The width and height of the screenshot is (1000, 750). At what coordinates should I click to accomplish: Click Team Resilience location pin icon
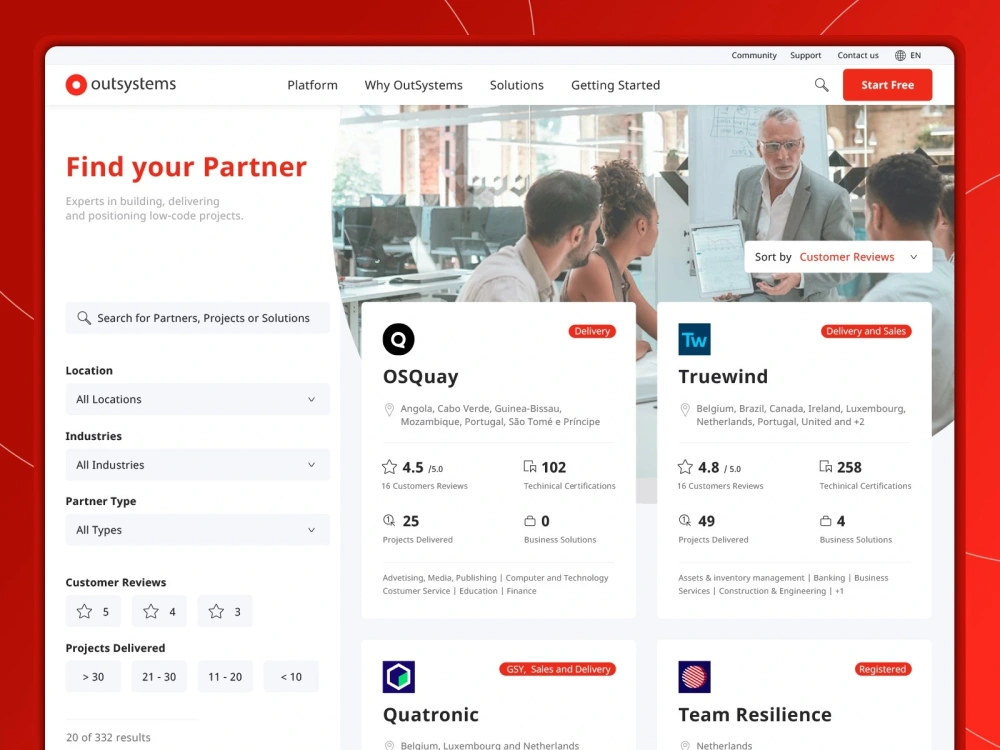click(x=685, y=745)
